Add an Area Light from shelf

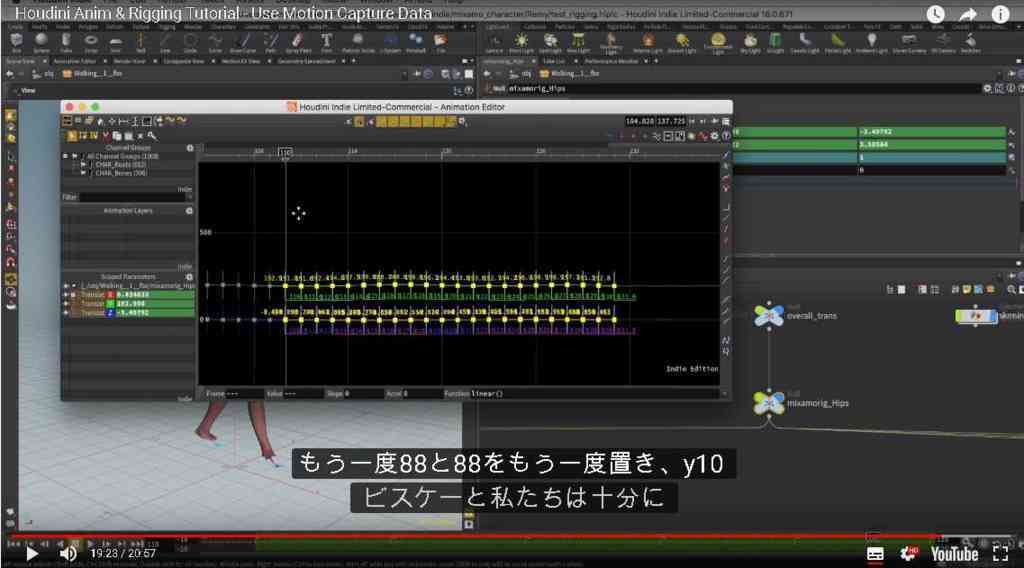(x=578, y=42)
